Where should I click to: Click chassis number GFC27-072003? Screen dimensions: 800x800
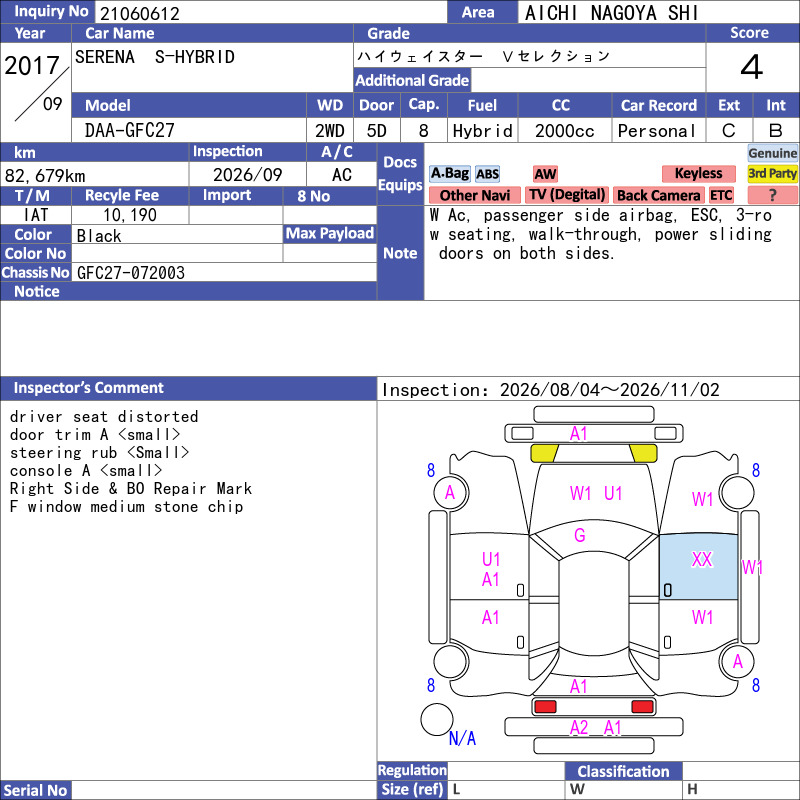click(131, 273)
